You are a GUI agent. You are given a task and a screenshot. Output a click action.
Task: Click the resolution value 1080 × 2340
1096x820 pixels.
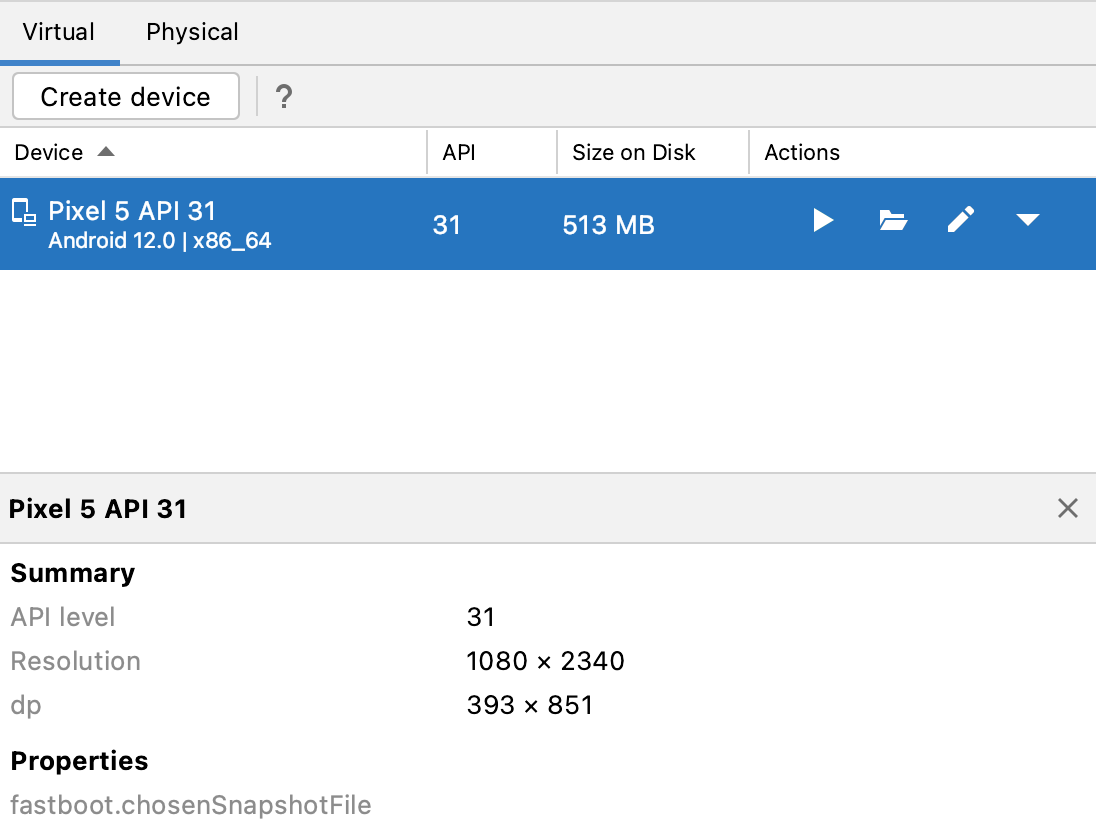pos(545,661)
